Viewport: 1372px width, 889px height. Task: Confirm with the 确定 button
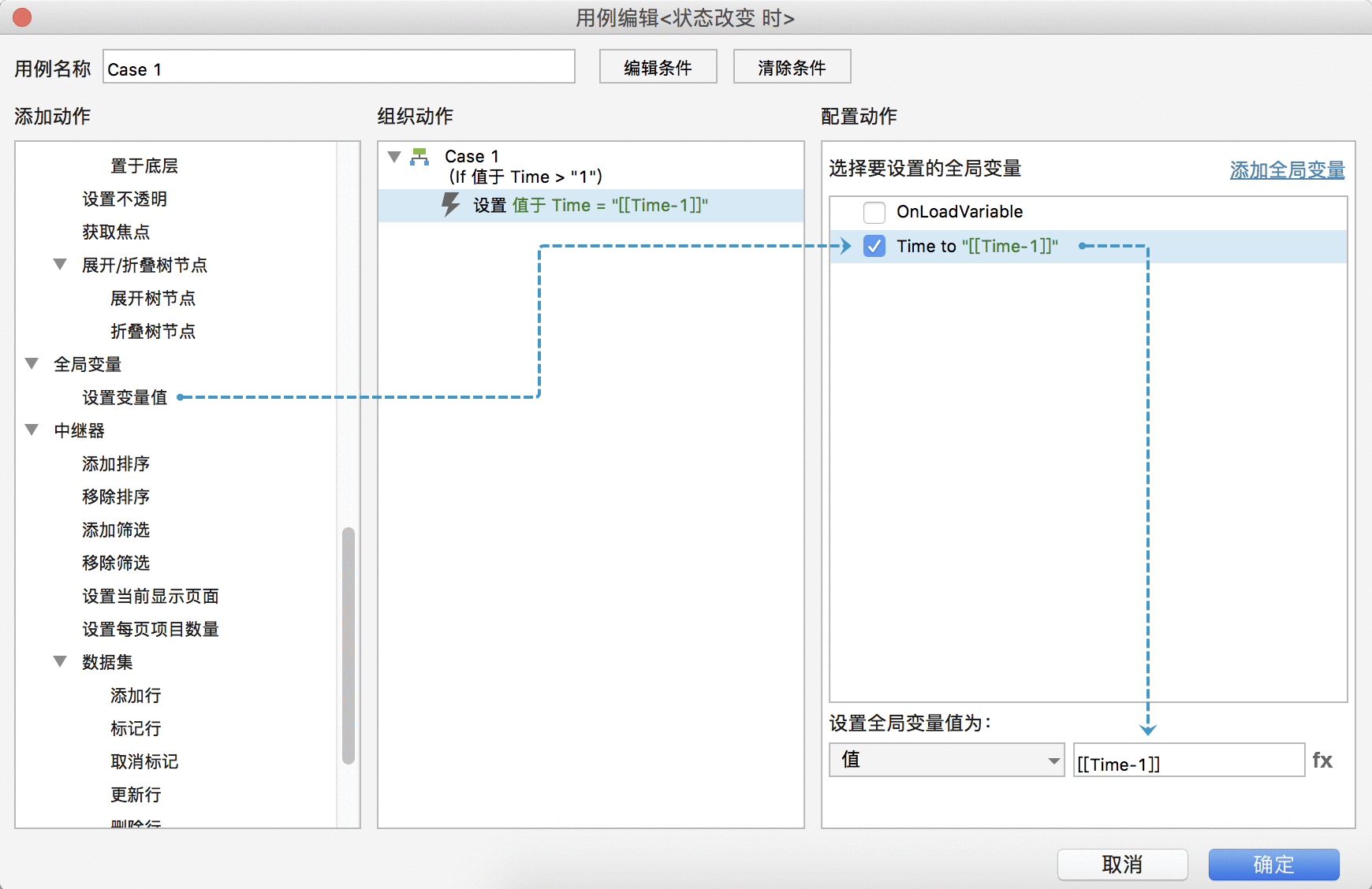tap(1274, 865)
